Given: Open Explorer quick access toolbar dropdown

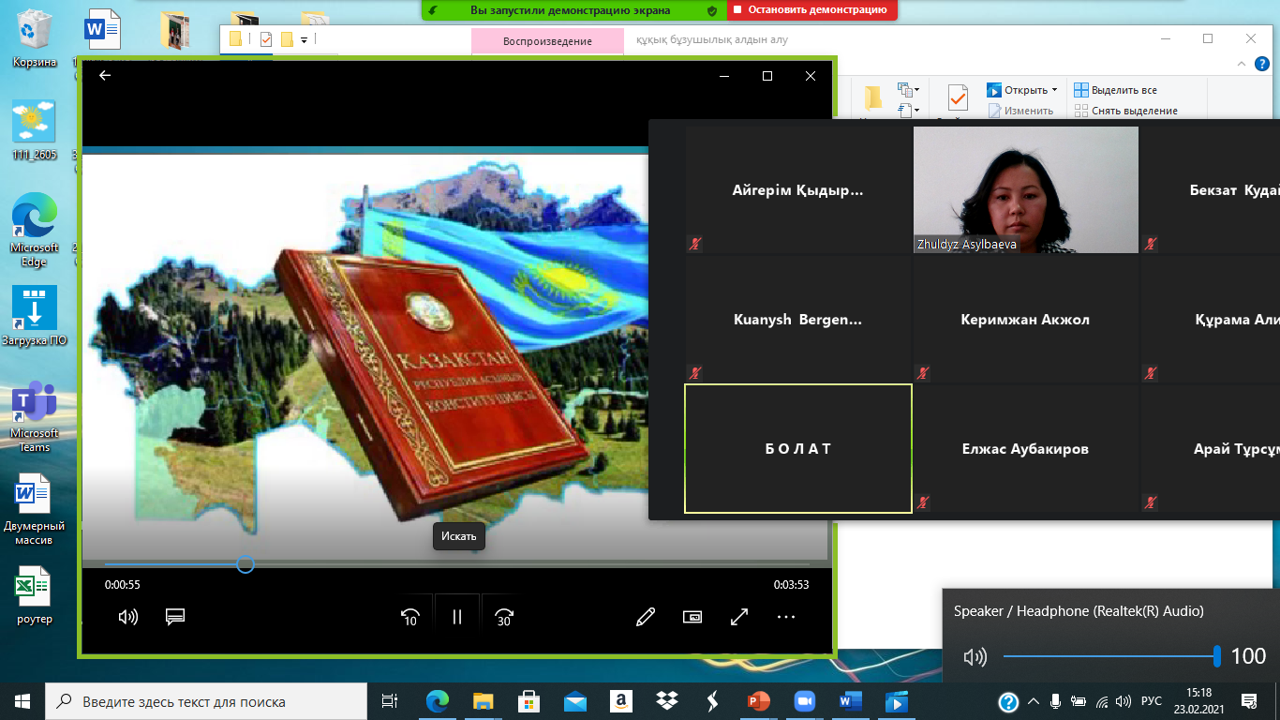Looking at the screenshot, I should 304,40.
